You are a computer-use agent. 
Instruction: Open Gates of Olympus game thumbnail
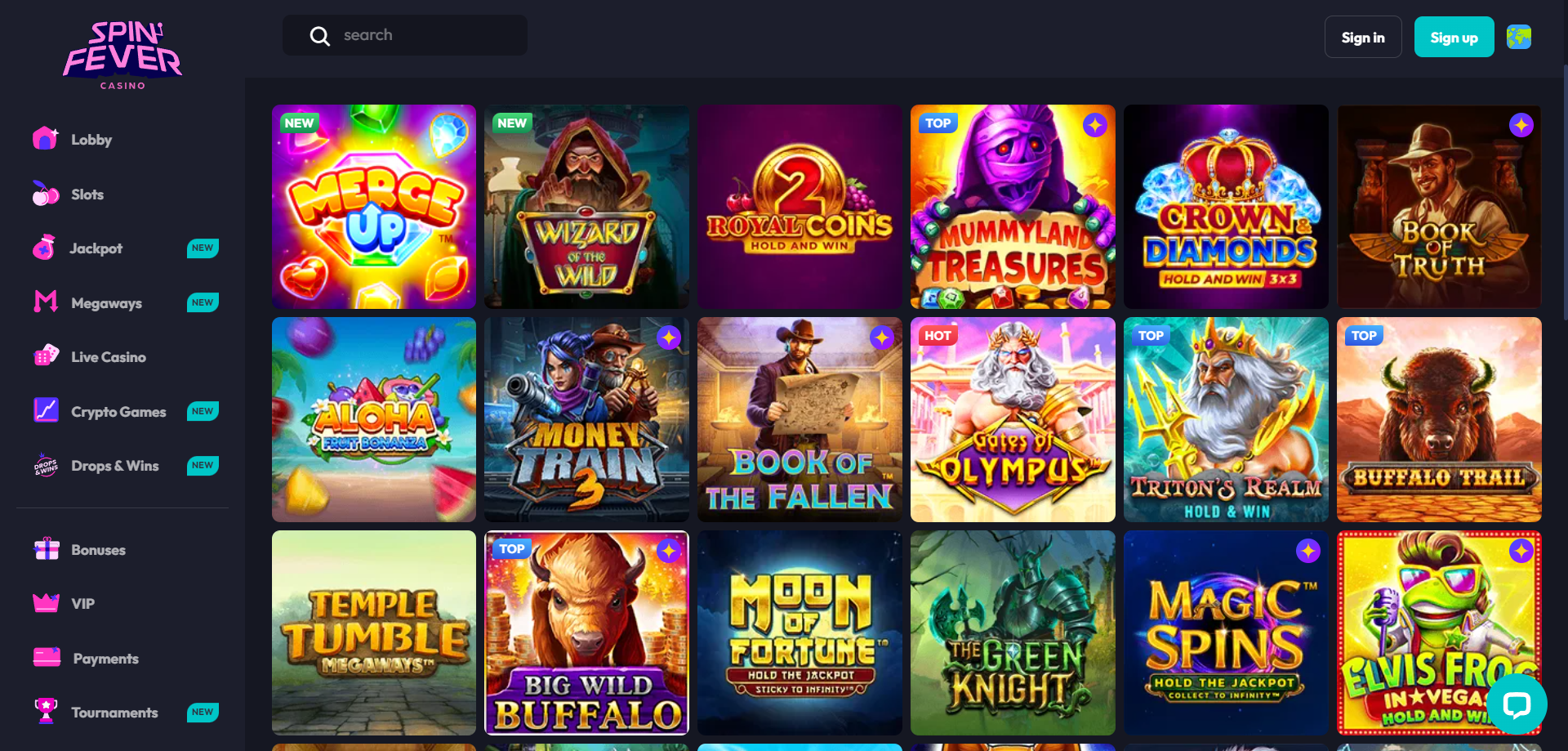(x=1013, y=420)
